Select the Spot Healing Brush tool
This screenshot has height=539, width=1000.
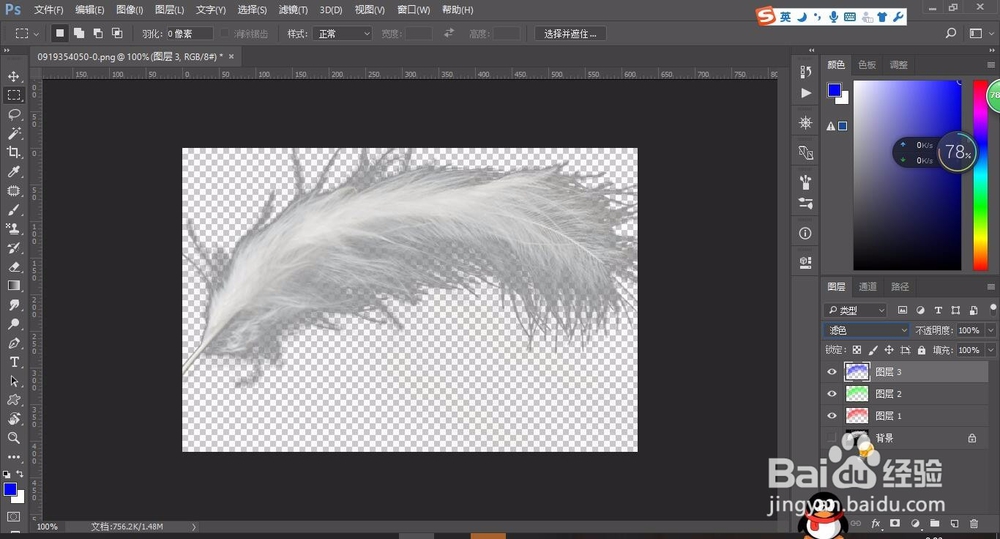point(13,191)
